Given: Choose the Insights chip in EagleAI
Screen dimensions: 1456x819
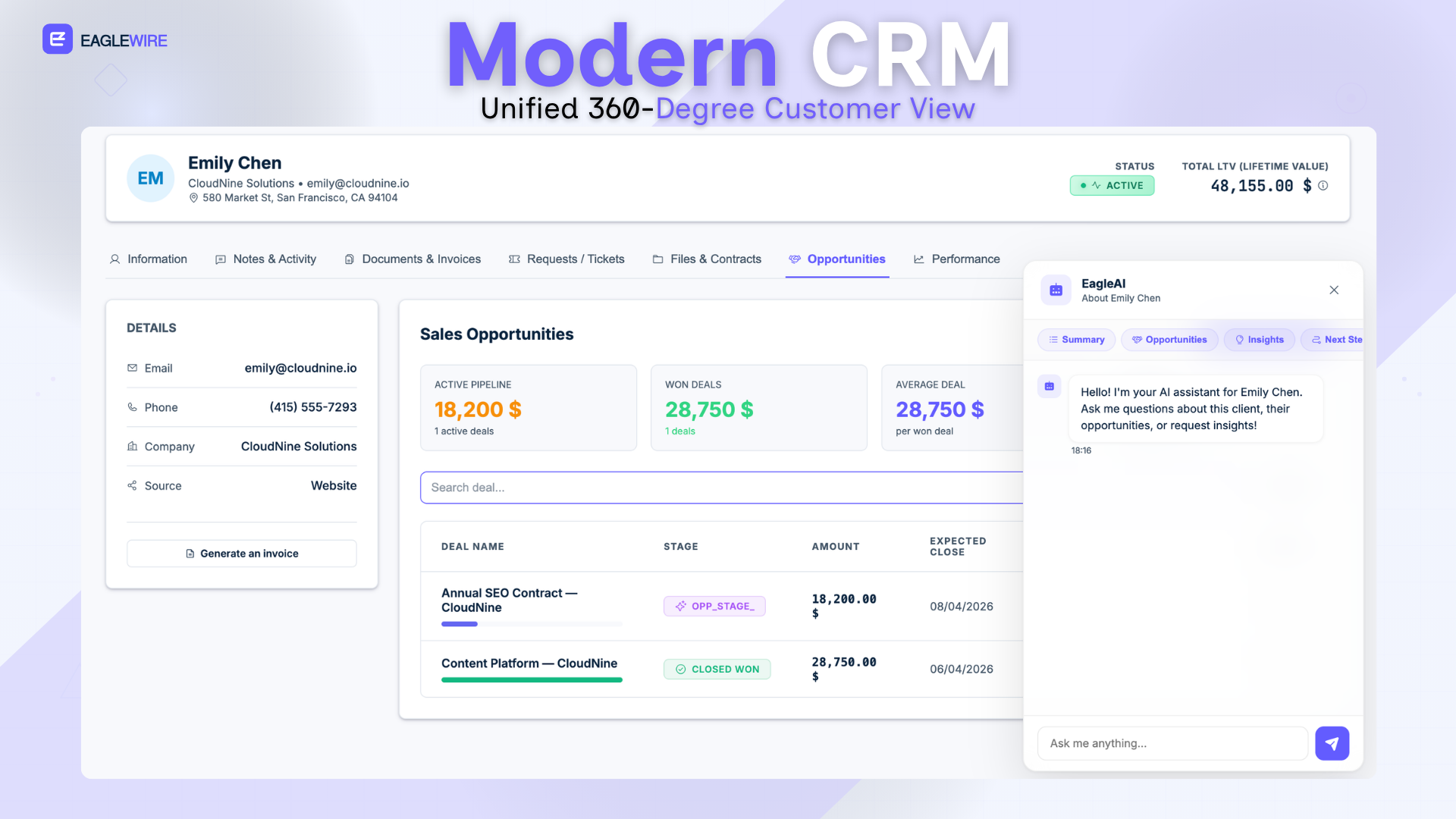Looking at the screenshot, I should coord(1259,340).
